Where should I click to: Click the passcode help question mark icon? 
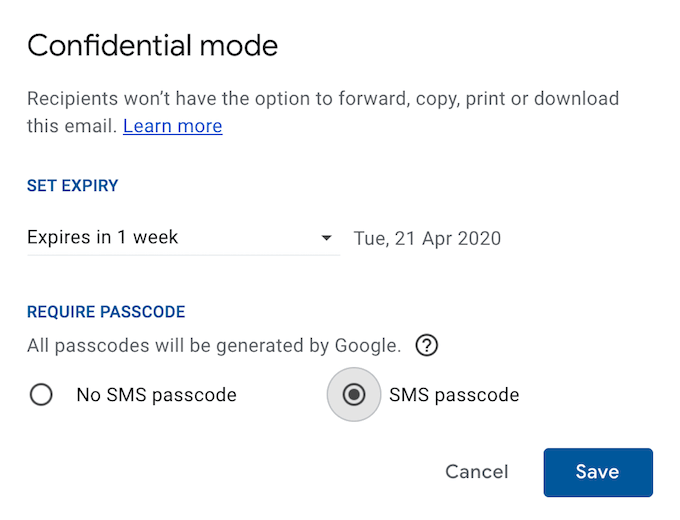coord(428,346)
